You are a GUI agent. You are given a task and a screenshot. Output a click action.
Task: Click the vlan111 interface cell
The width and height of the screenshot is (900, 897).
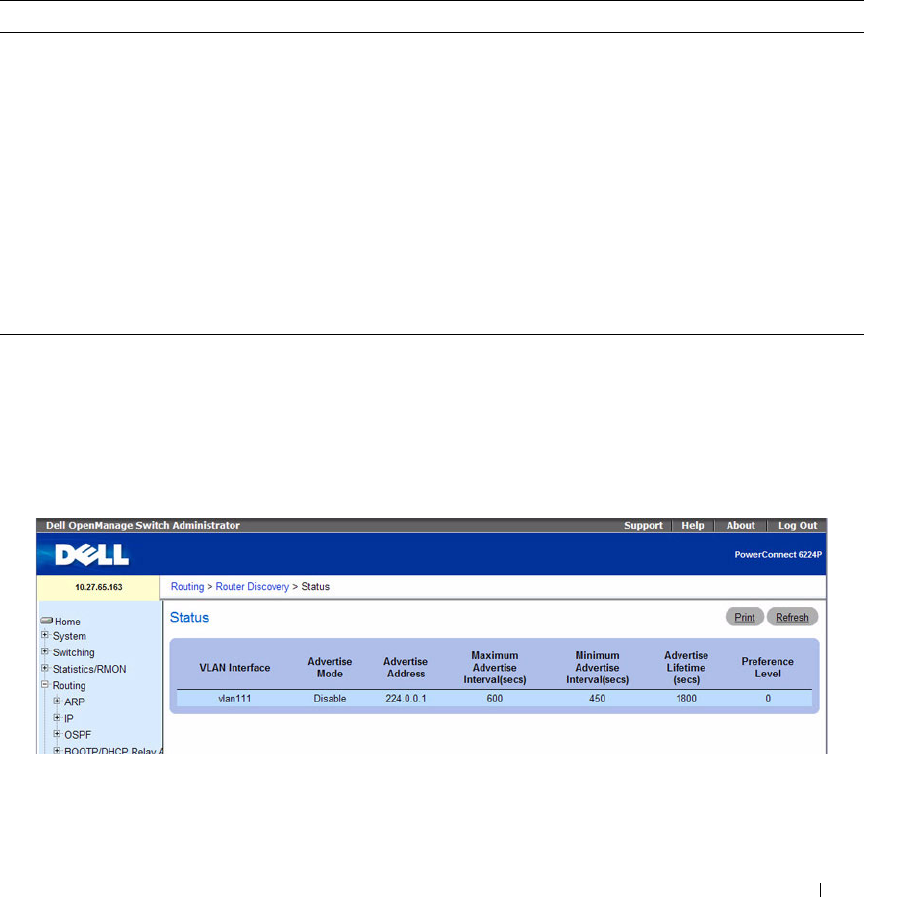coord(234,698)
